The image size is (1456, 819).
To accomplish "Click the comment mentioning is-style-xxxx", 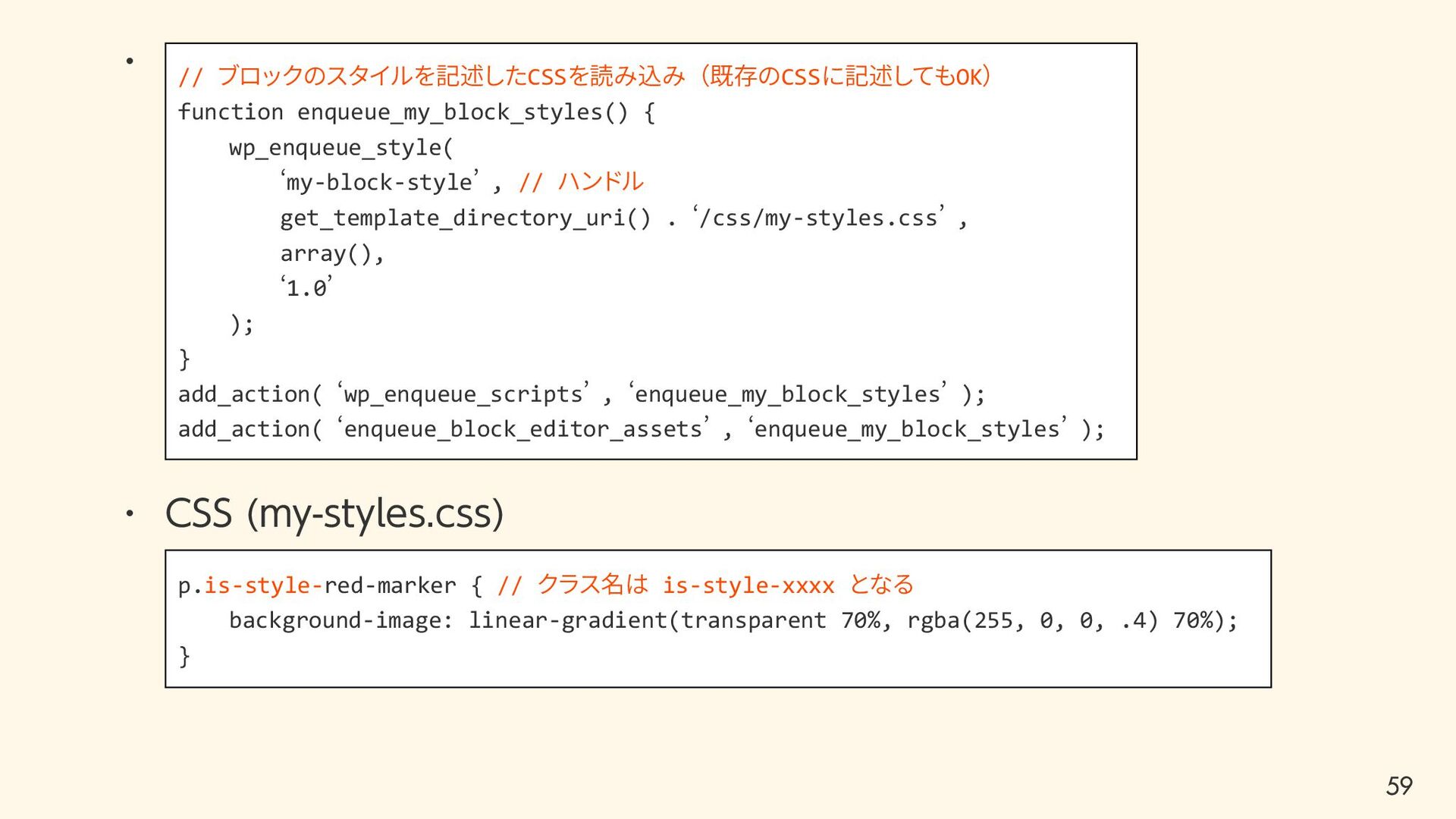I will tap(705, 585).
